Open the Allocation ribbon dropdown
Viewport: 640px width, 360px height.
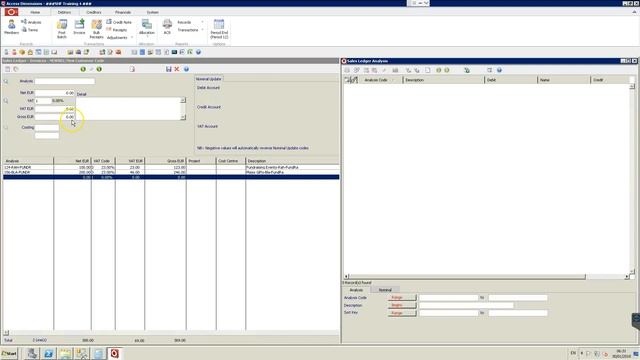[x=147, y=28]
